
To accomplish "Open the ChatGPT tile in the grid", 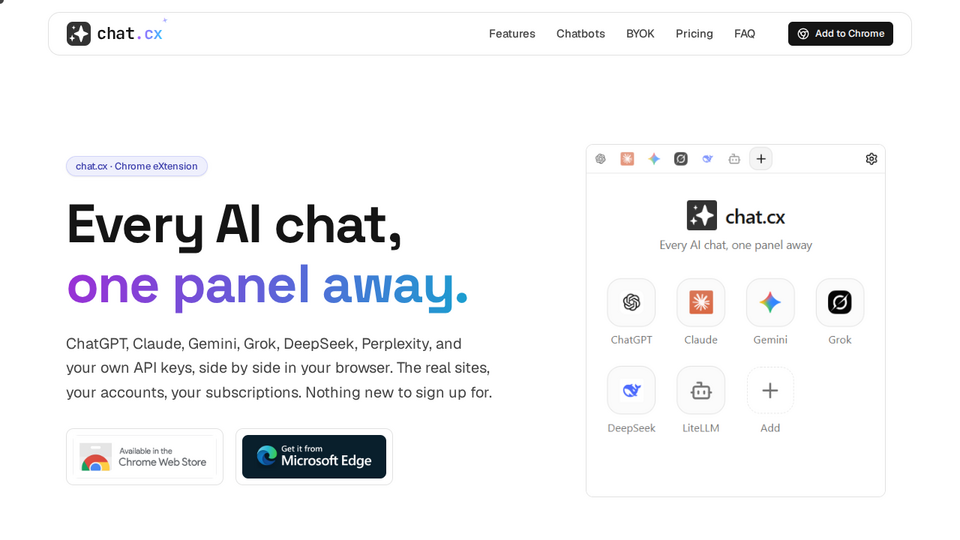I will click(x=631, y=302).
